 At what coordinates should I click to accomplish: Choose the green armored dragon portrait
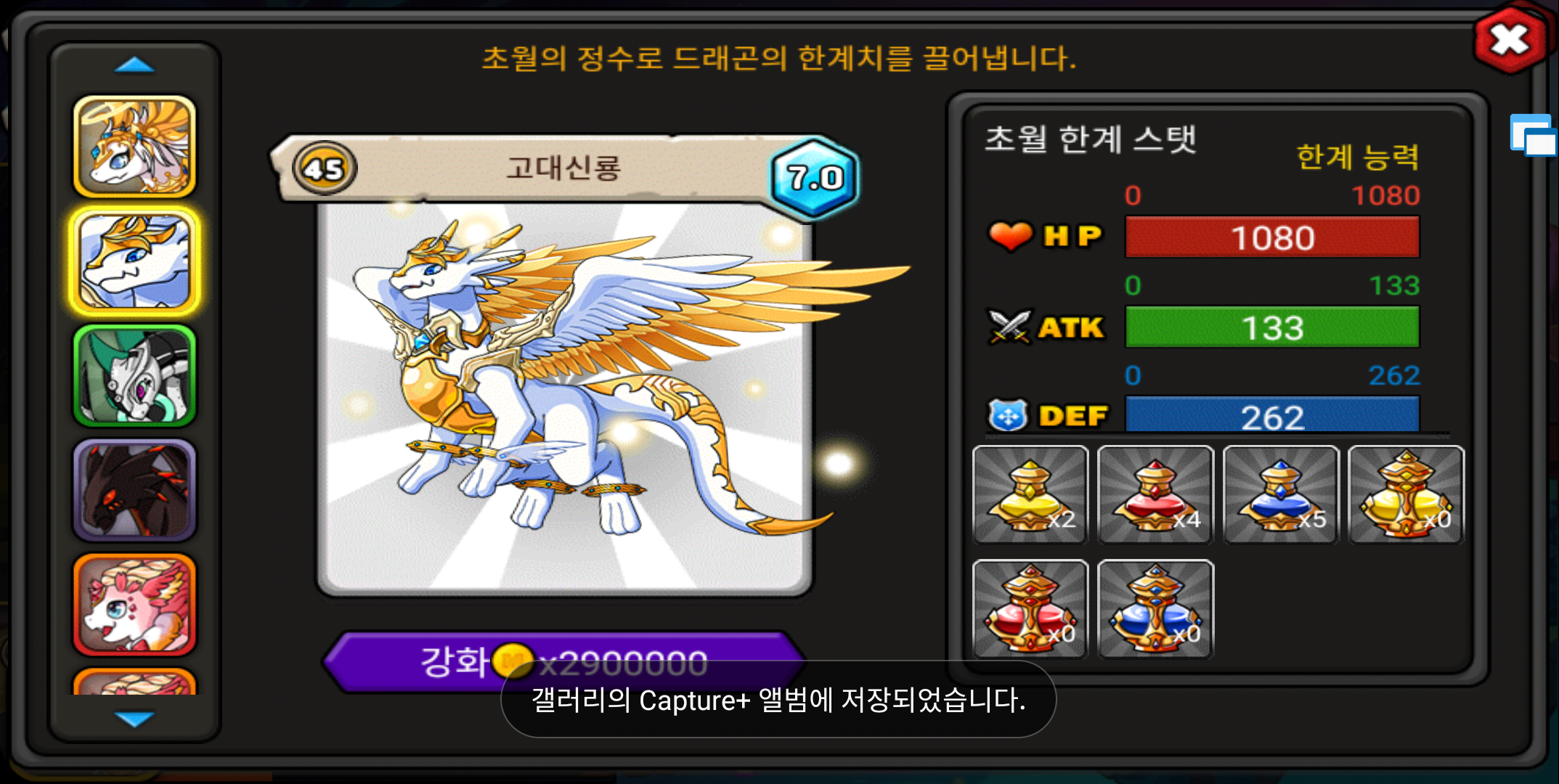[134, 376]
